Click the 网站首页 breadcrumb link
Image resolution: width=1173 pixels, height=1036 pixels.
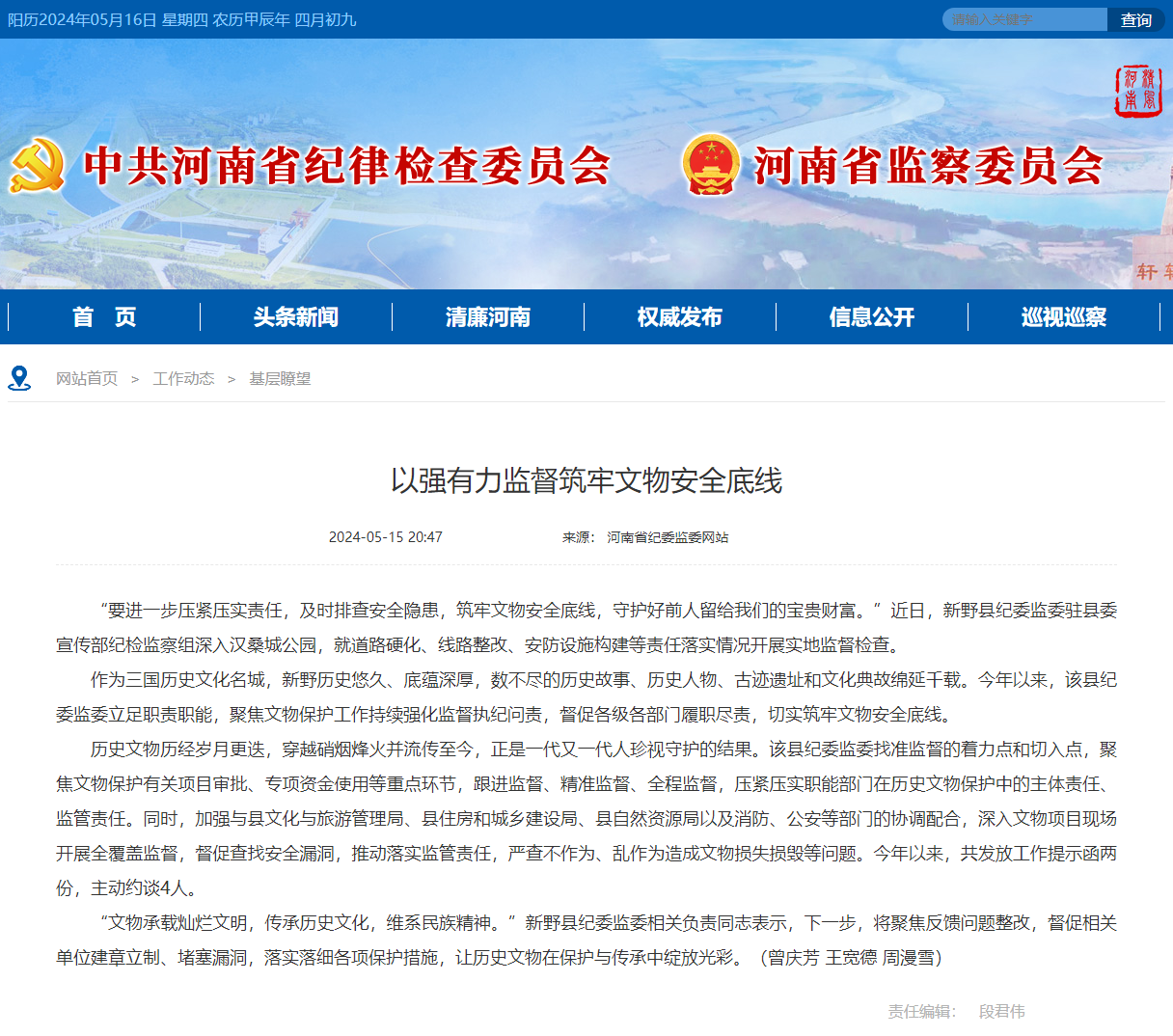point(87,379)
